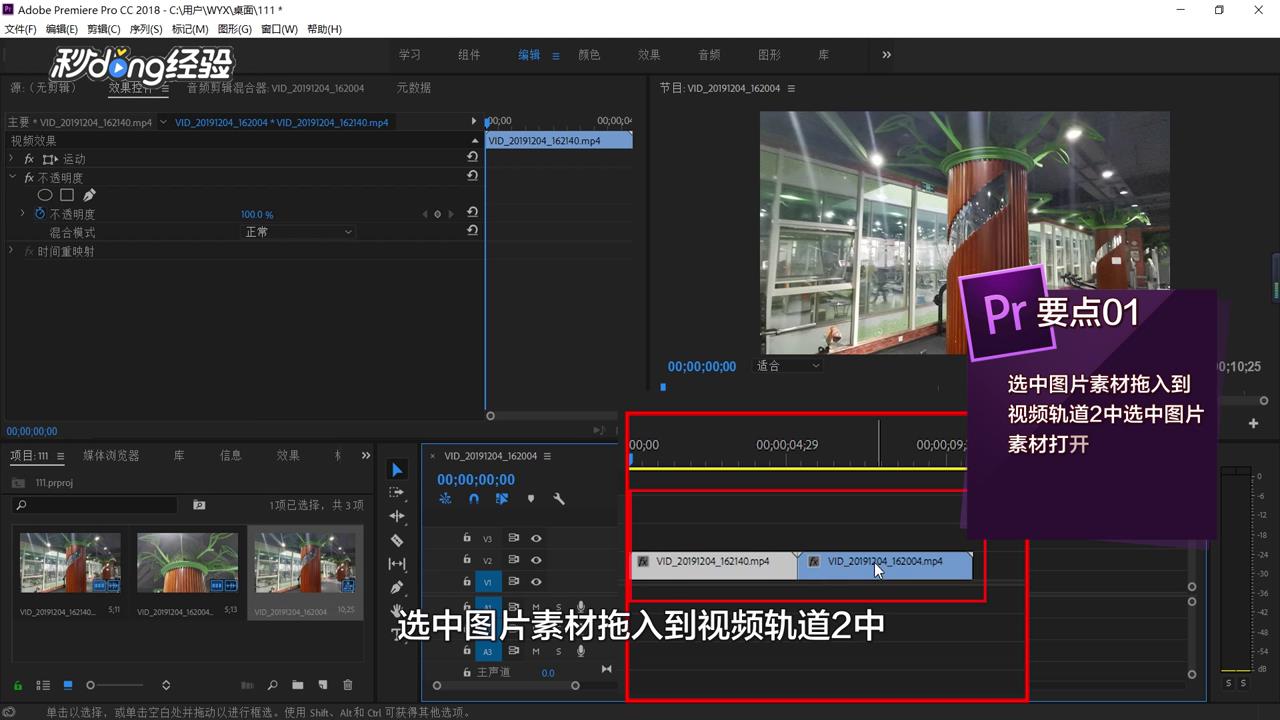
Task: Switch to the 元数据 tab
Action: pyautogui.click(x=414, y=88)
